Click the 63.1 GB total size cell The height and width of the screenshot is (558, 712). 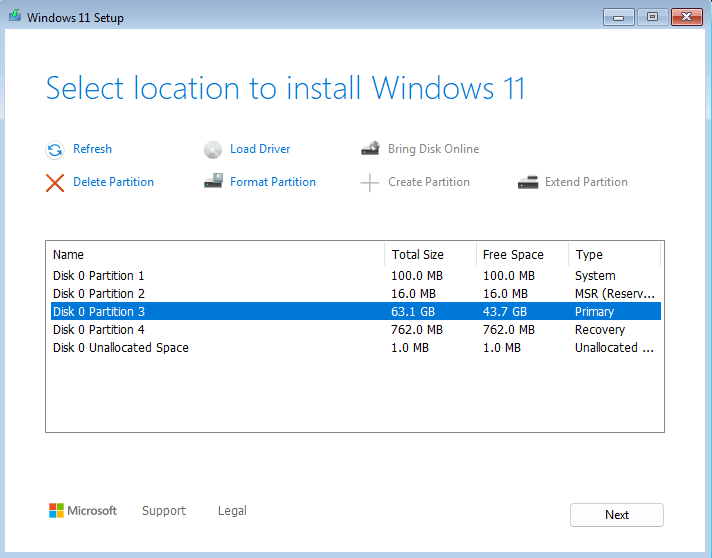(413, 311)
